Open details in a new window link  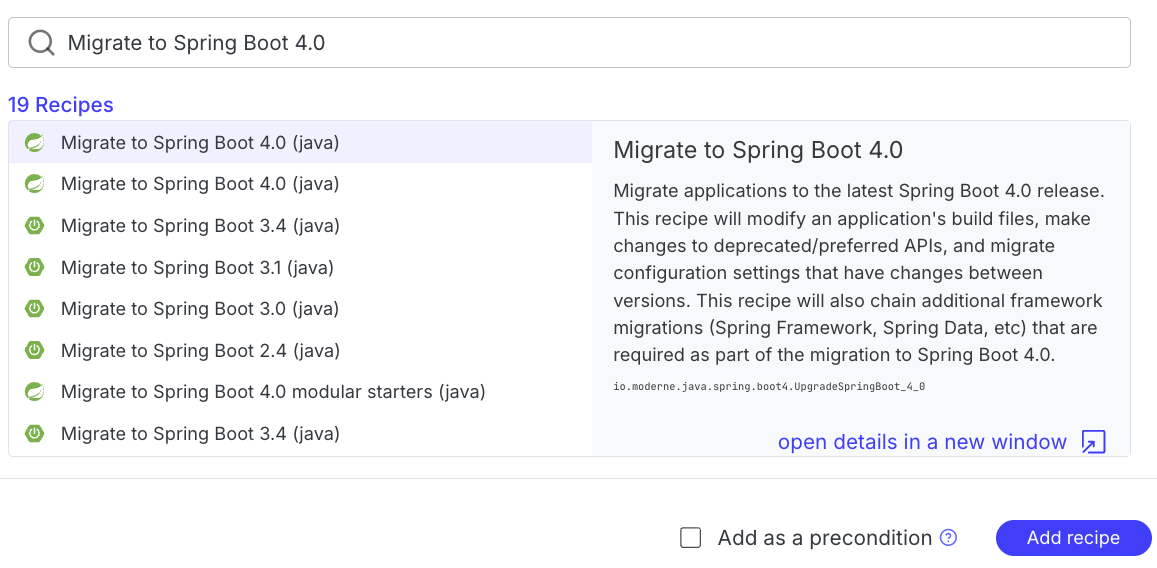[x=922, y=443]
